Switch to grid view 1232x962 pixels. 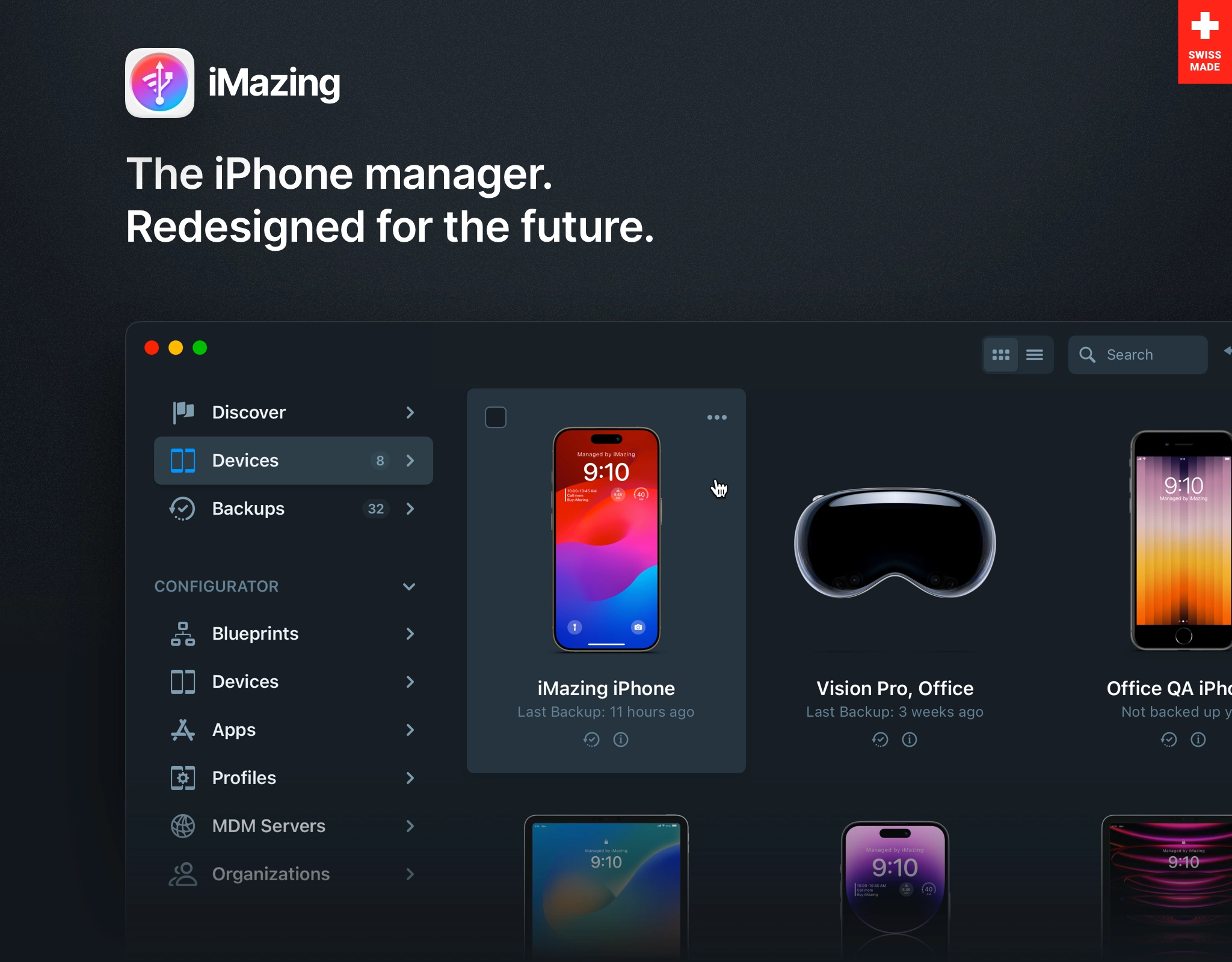point(1001,355)
